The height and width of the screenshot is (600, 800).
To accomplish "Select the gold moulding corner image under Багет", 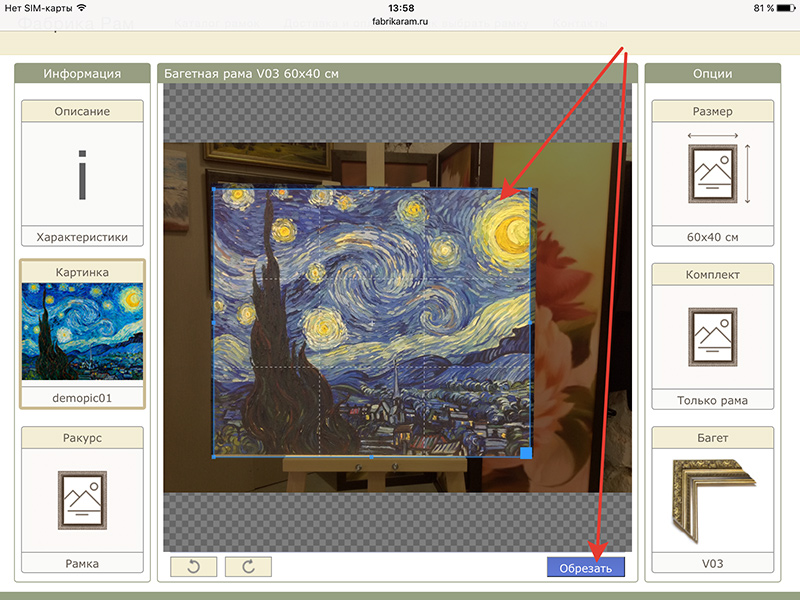I will [x=713, y=499].
